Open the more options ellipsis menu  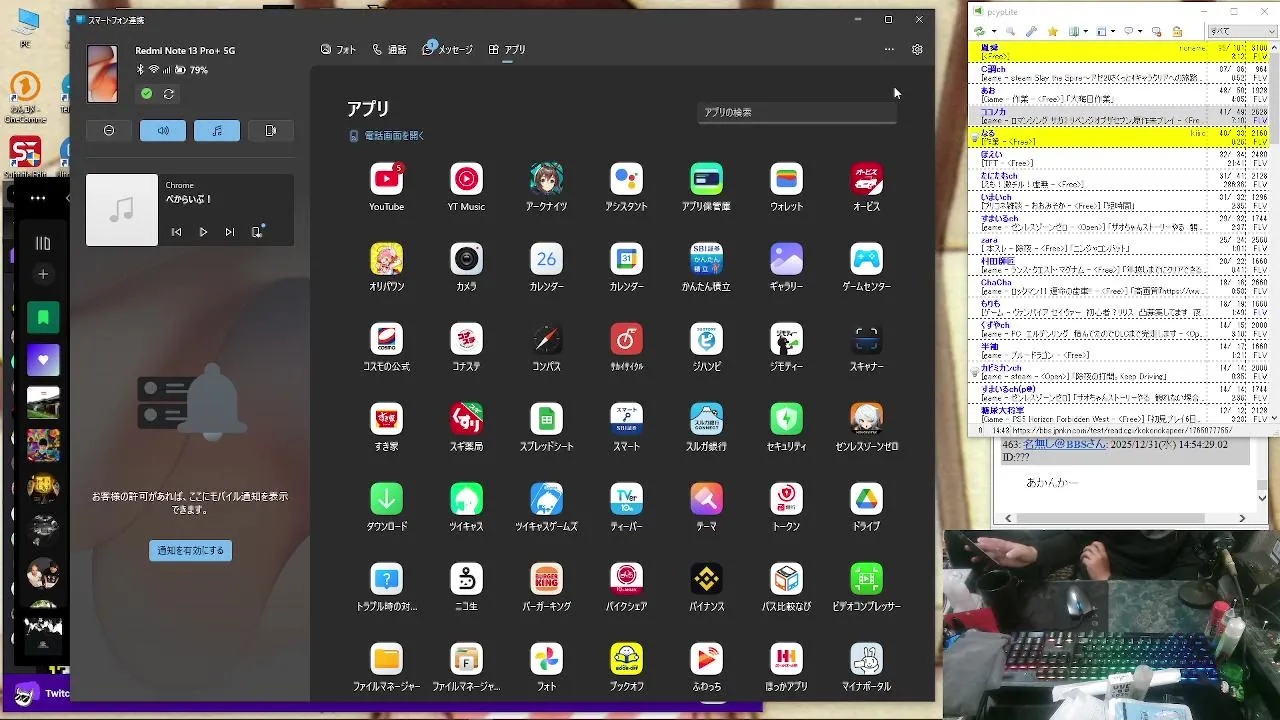coord(889,49)
